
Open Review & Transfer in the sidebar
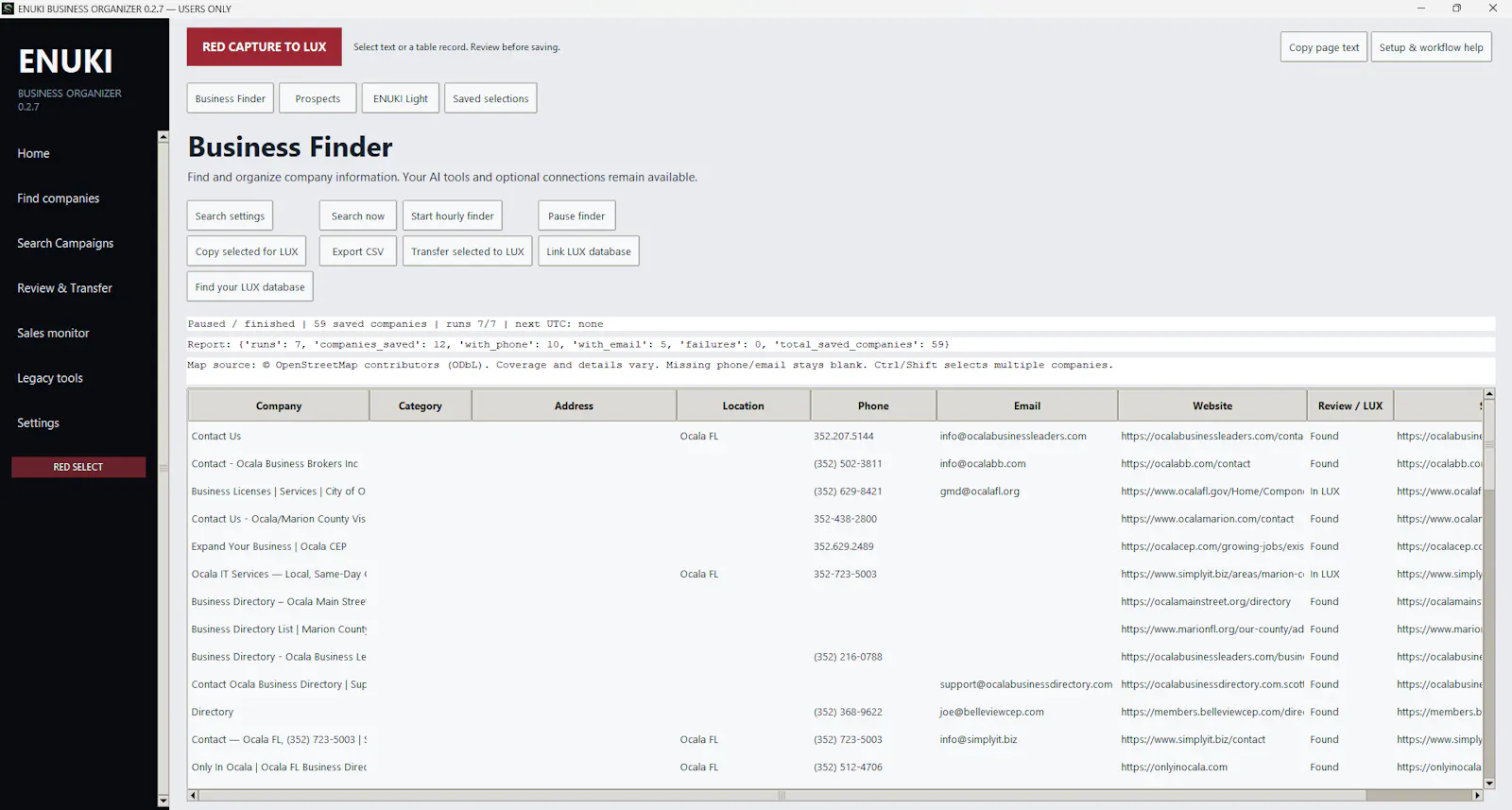point(65,288)
